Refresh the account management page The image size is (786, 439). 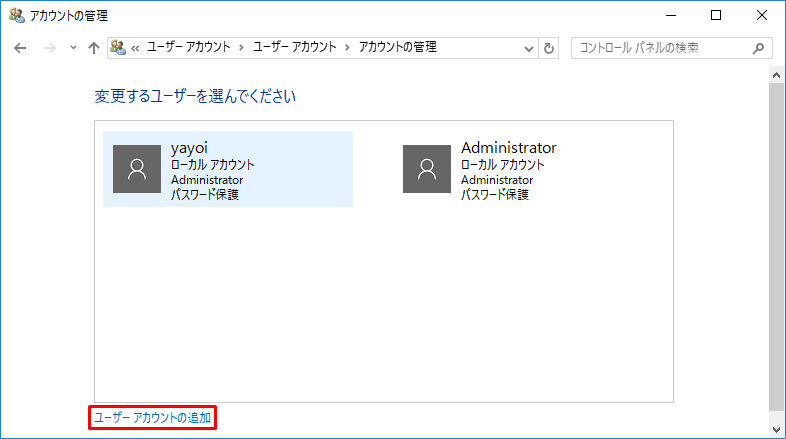click(549, 49)
